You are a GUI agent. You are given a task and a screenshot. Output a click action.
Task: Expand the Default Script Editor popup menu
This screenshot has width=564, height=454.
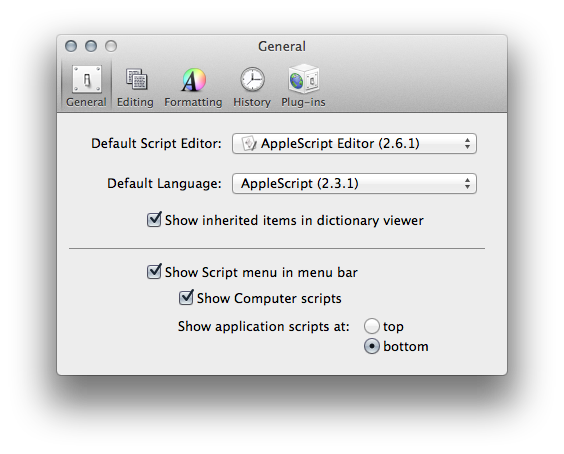tap(354, 144)
